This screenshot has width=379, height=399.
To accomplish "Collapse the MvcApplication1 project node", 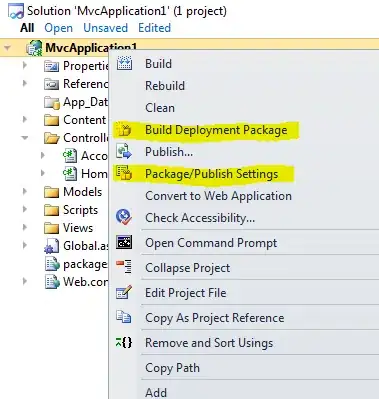I will 7,48.
